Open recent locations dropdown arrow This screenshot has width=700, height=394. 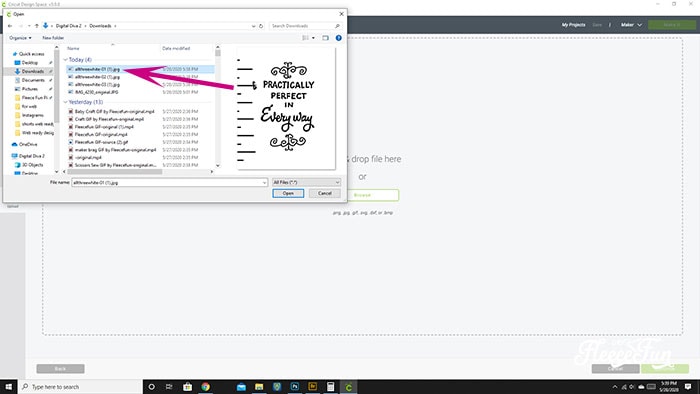pyautogui.click(x=29, y=26)
